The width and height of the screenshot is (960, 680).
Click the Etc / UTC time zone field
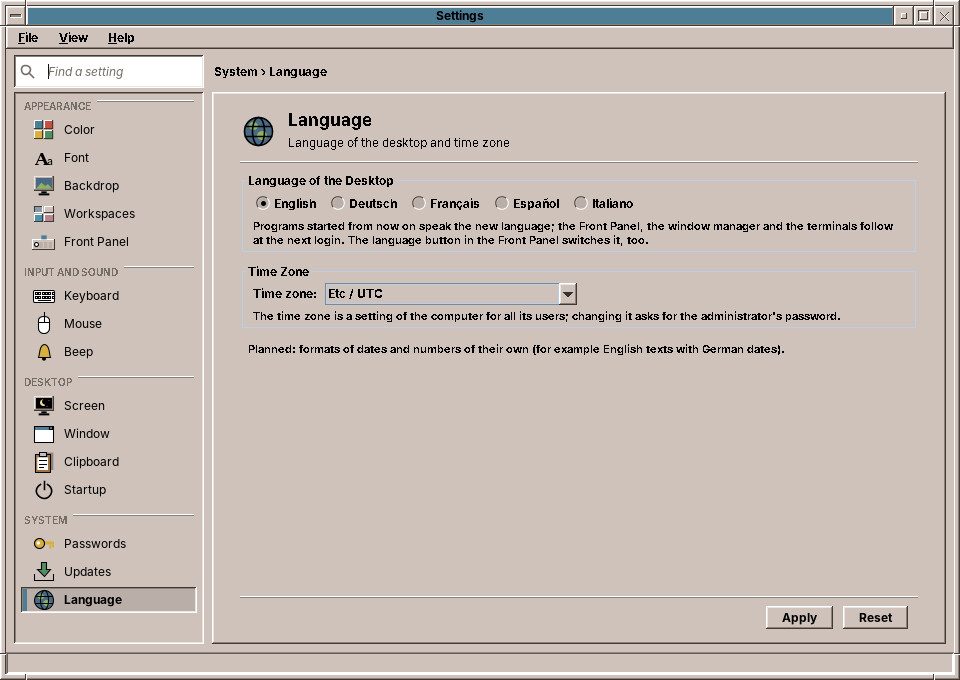click(442, 294)
